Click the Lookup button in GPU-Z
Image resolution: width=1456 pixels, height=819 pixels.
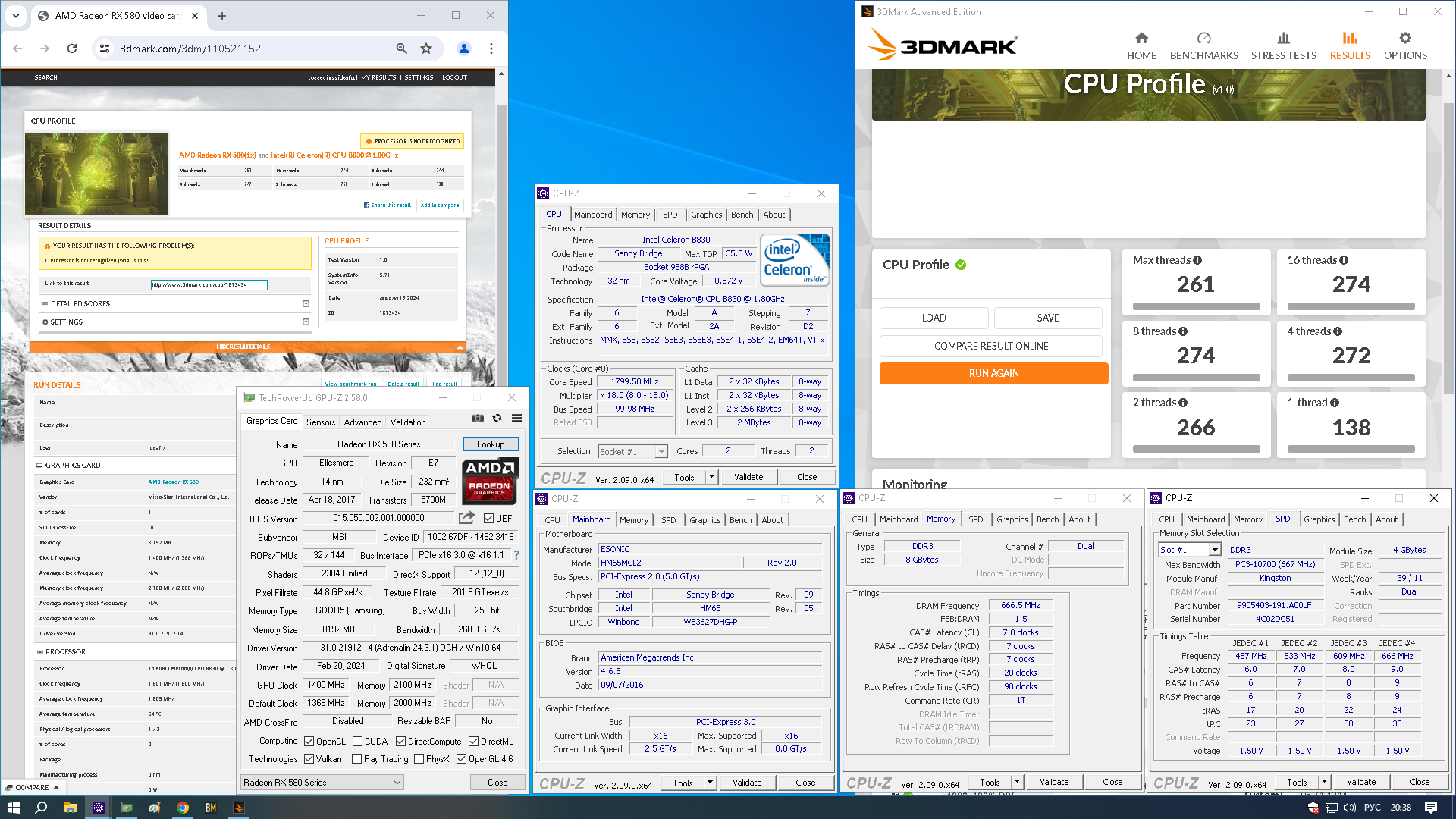pos(491,444)
